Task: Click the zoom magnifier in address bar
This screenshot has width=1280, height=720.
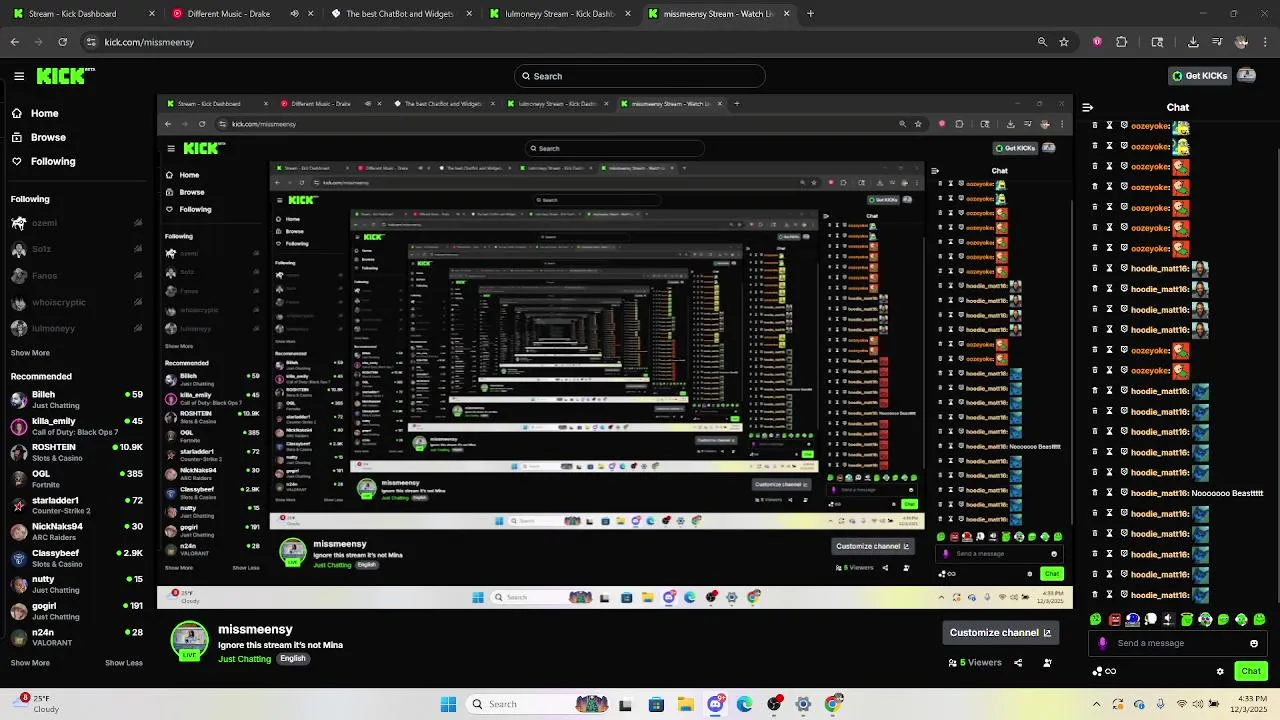Action: [1042, 42]
